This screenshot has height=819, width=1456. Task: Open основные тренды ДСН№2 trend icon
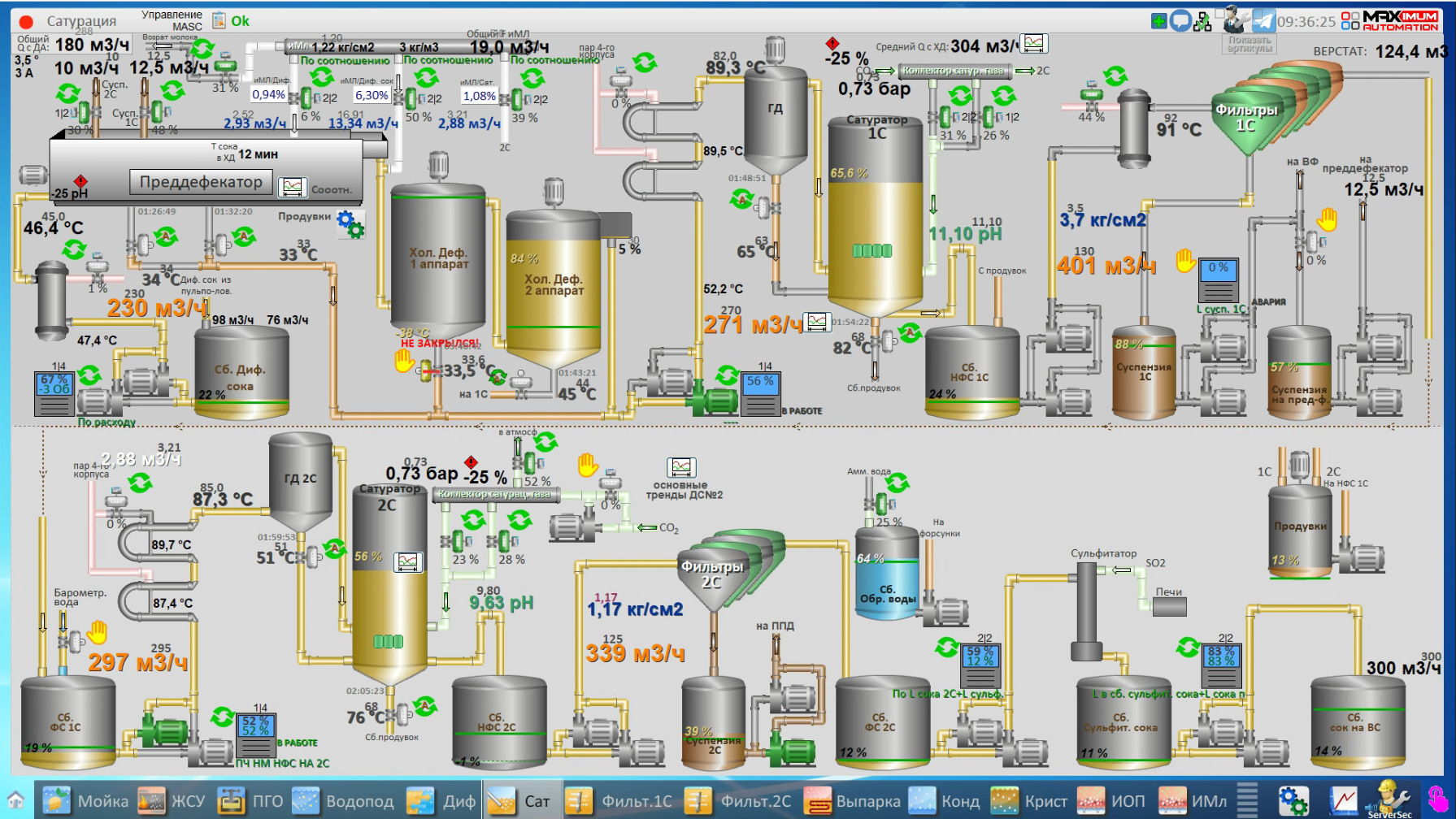pyautogui.click(x=681, y=467)
